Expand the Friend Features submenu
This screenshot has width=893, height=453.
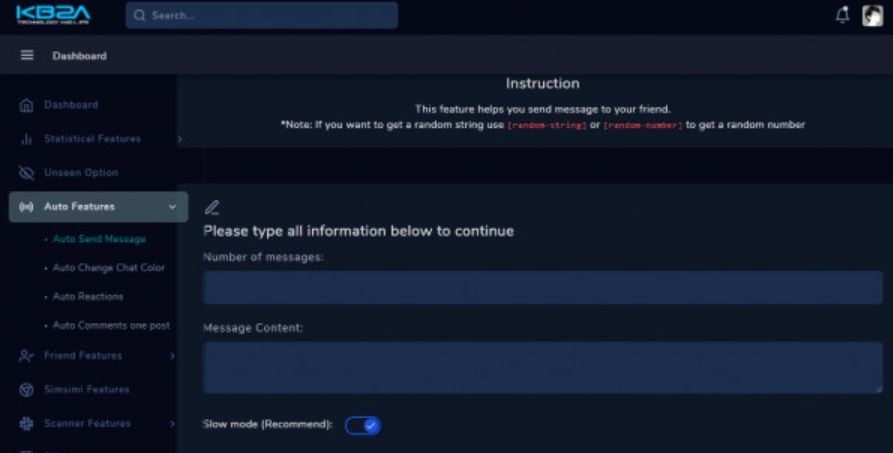(172, 356)
